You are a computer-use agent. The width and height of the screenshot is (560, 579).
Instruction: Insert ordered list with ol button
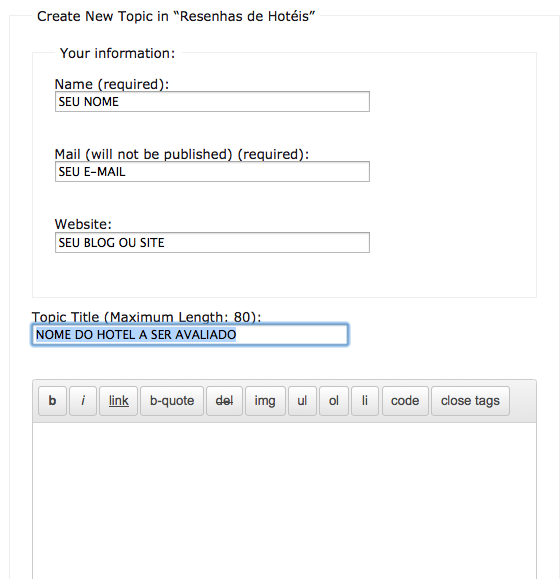pos(334,401)
